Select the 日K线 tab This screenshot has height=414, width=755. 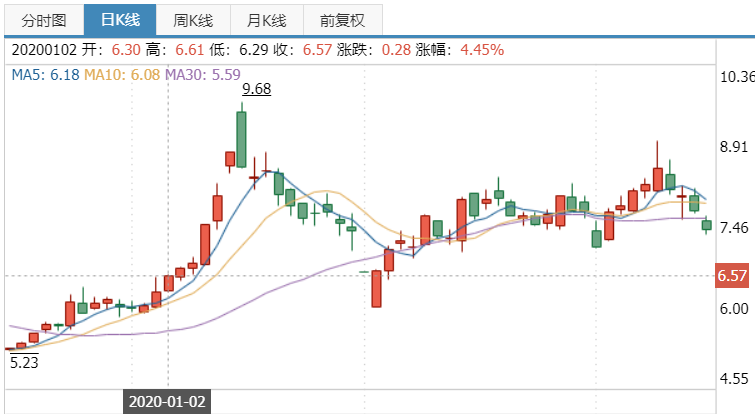tap(120, 20)
